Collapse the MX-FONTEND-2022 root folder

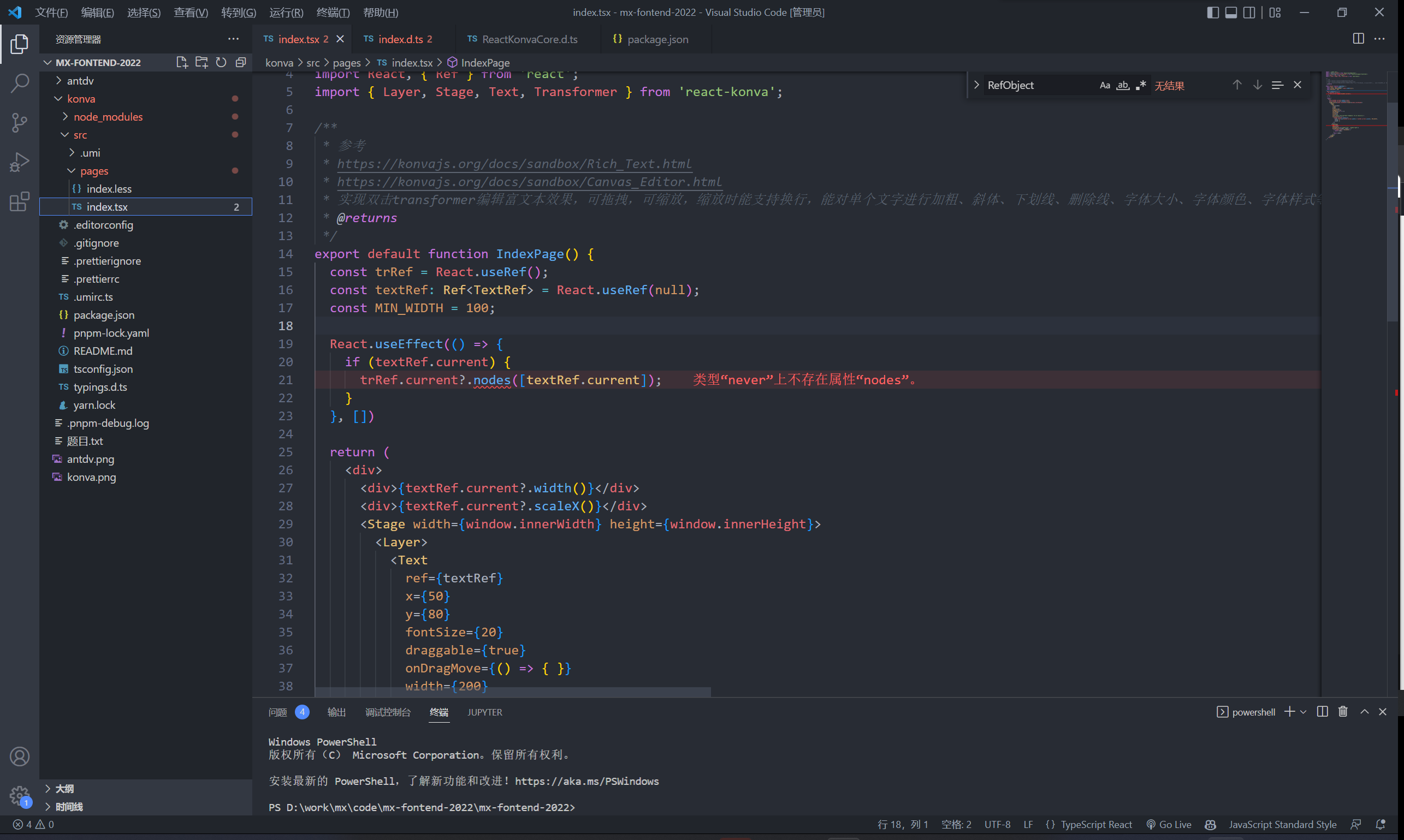(x=48, y=62)
